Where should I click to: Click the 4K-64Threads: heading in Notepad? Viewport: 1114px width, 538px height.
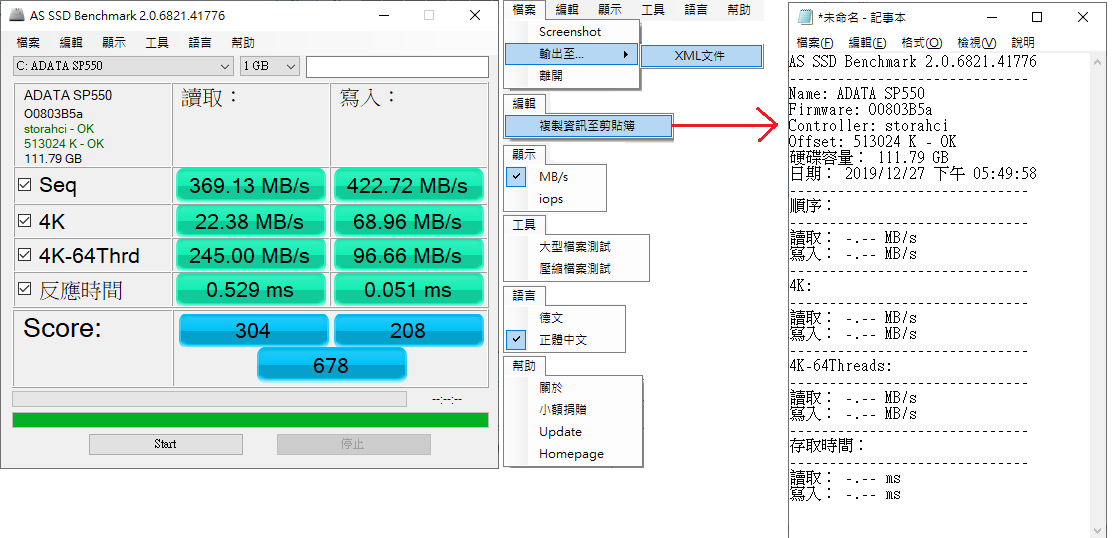840,366
